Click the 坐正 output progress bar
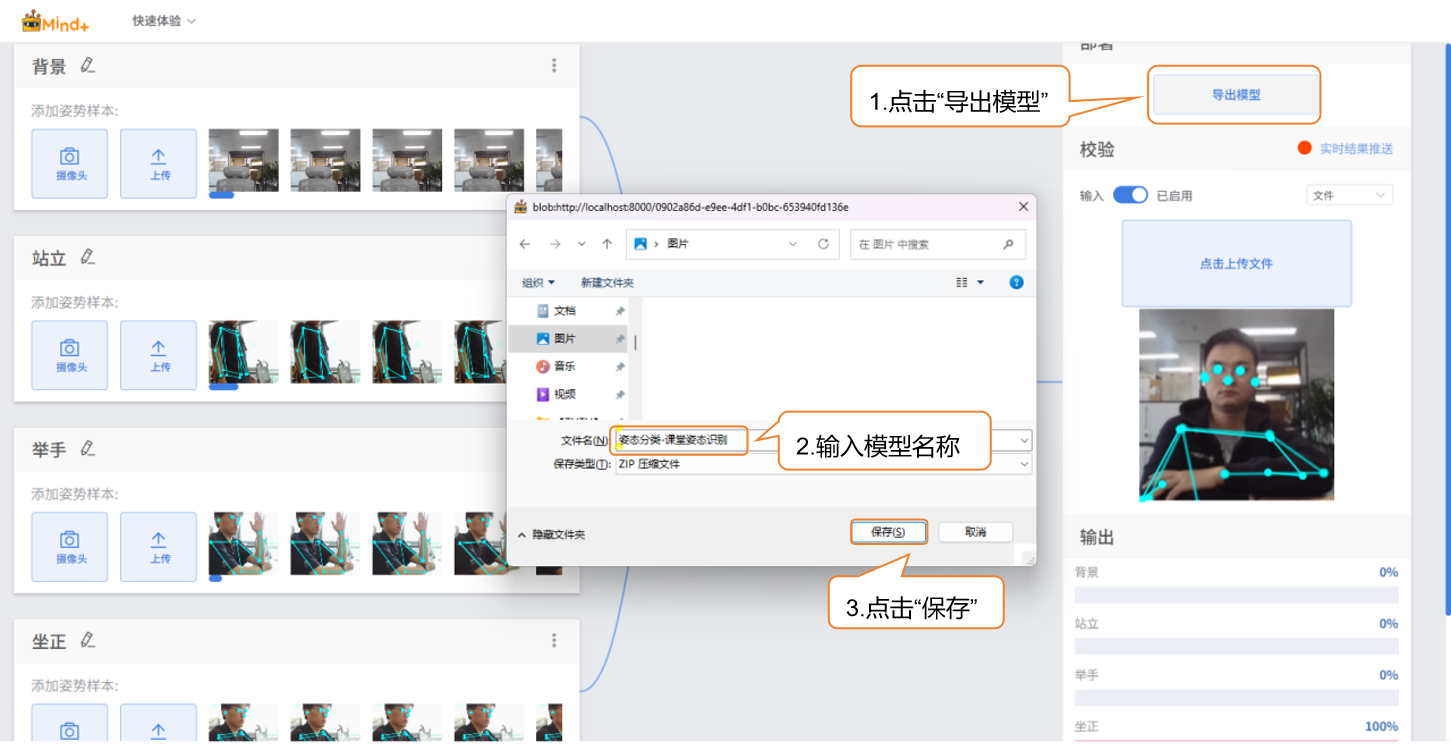 (x=1236, y=744)
